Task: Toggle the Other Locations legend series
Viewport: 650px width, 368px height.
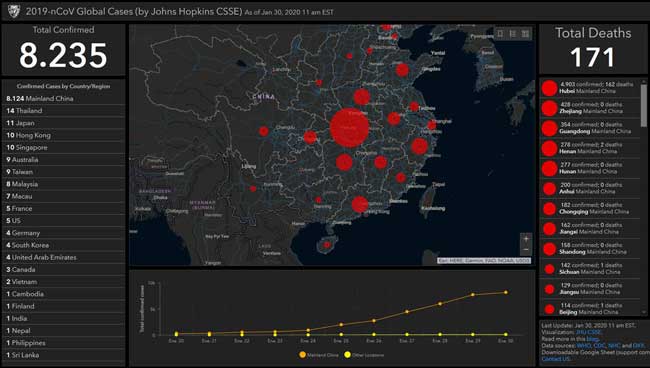Action: pos(364,355)
